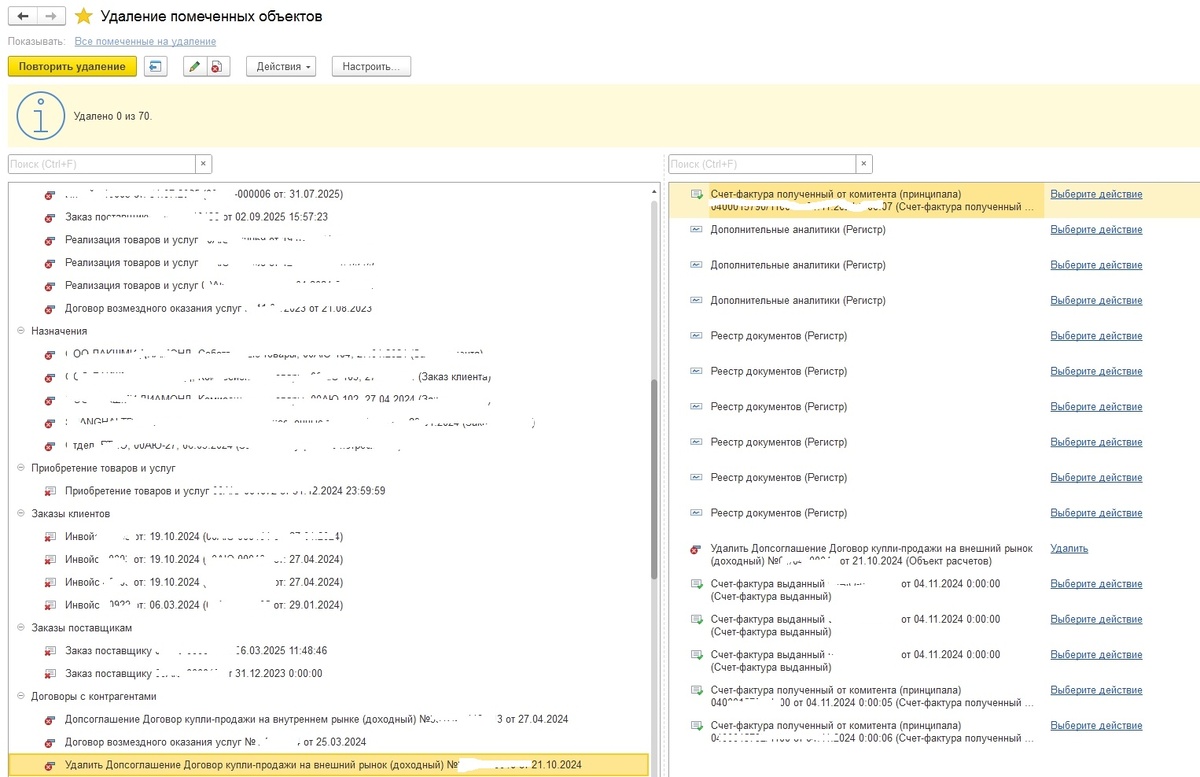1200x777 pixels.
Task: Collapse the Договоры с контрагентами group
Action: pos(22,696)
